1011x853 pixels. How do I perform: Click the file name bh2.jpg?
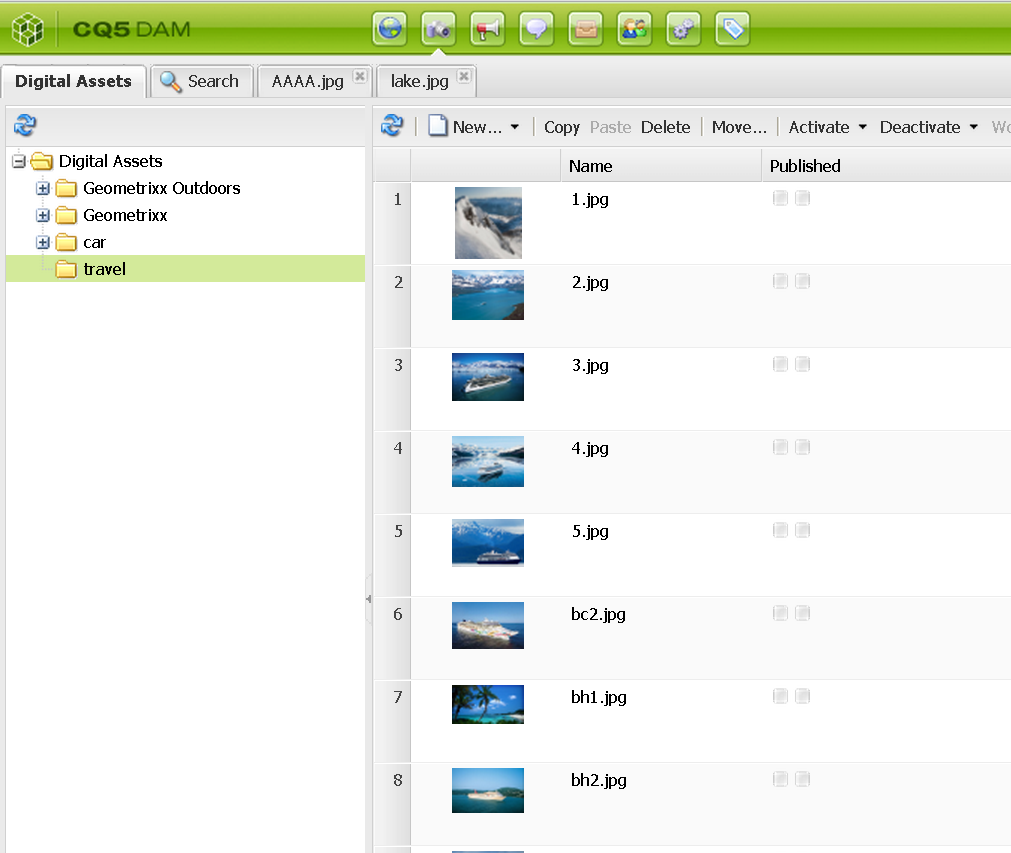point(598,781)
